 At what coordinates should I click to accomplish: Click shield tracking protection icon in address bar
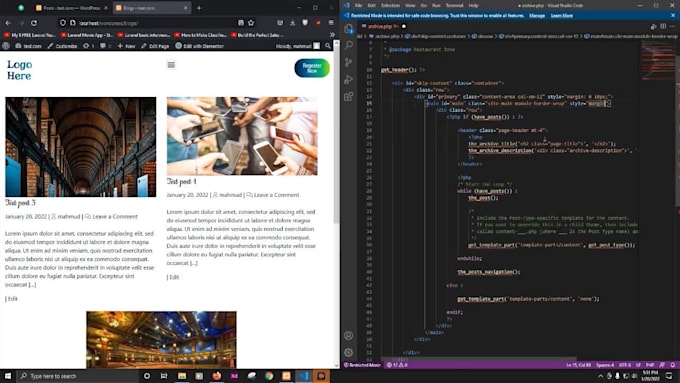click(63, 23)
